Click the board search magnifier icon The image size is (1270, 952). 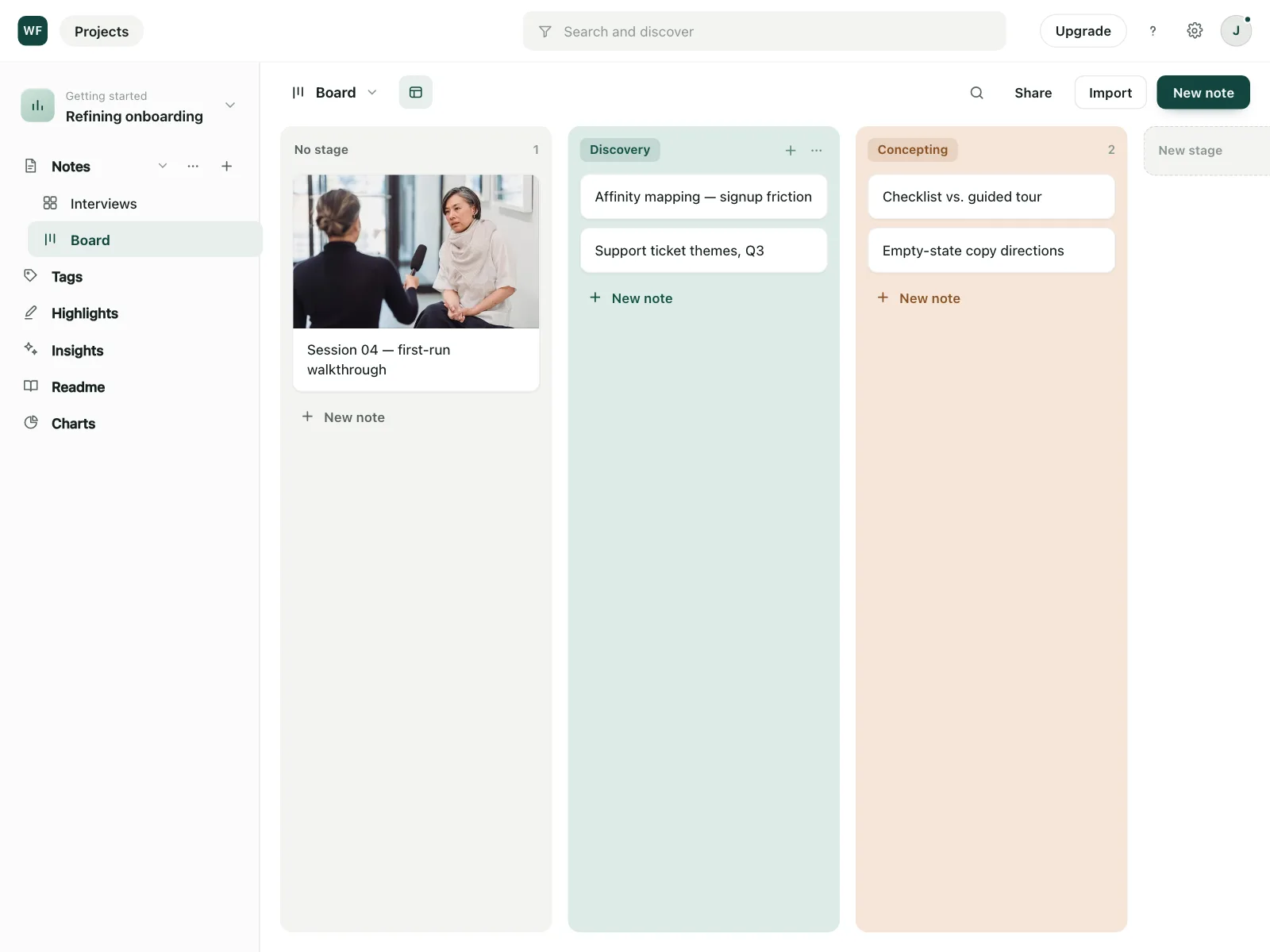pos(977,93)
